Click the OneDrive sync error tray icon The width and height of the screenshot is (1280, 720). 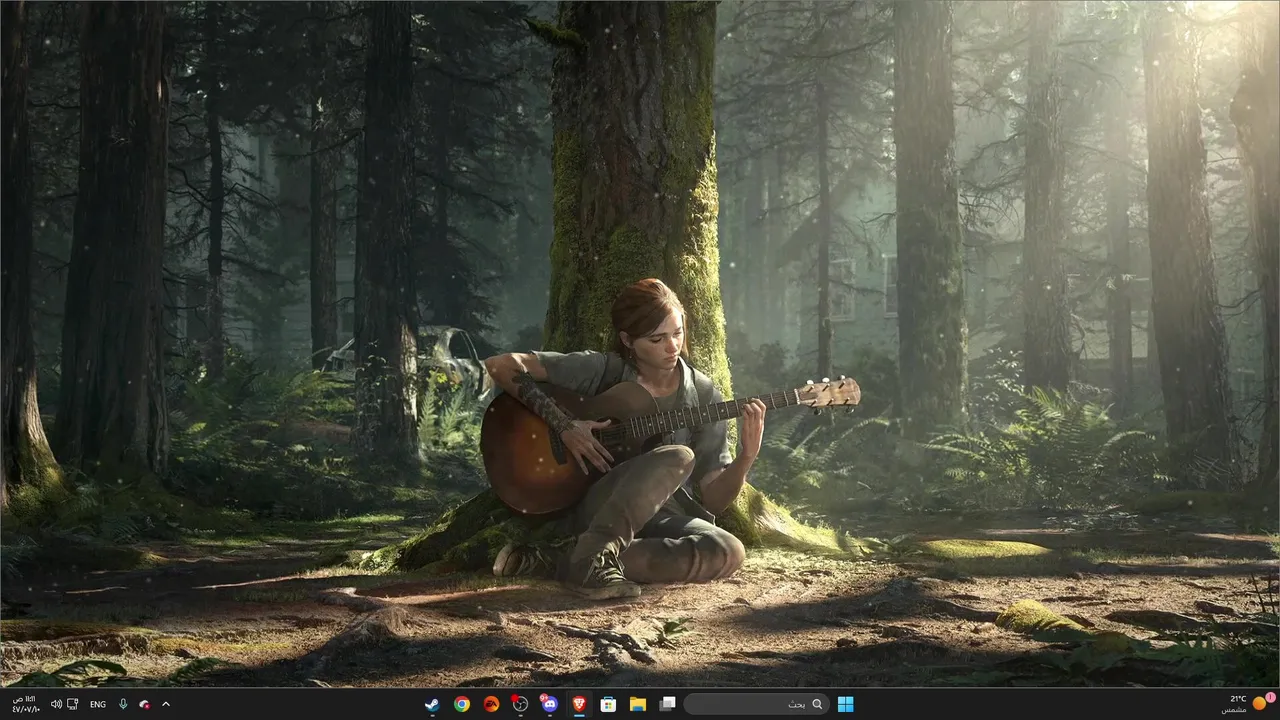[x=145, y=704]
